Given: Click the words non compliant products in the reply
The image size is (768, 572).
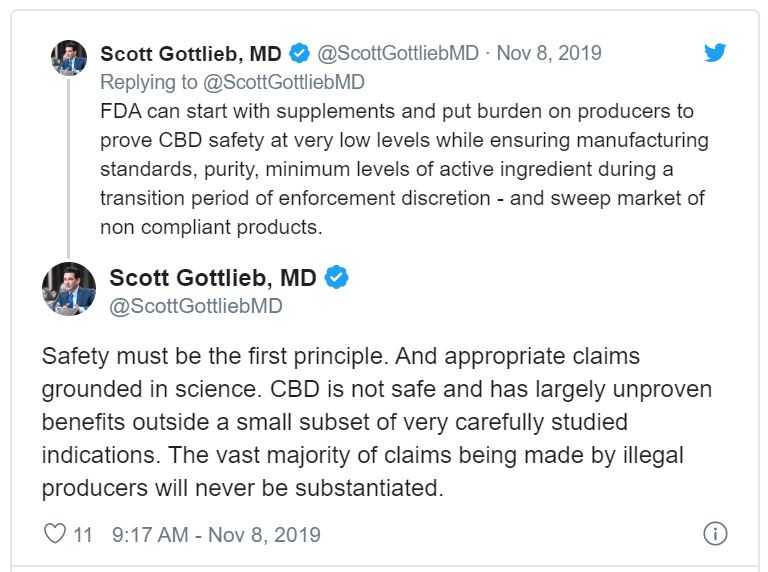Looking at the screenshot, I should point(211,227).
